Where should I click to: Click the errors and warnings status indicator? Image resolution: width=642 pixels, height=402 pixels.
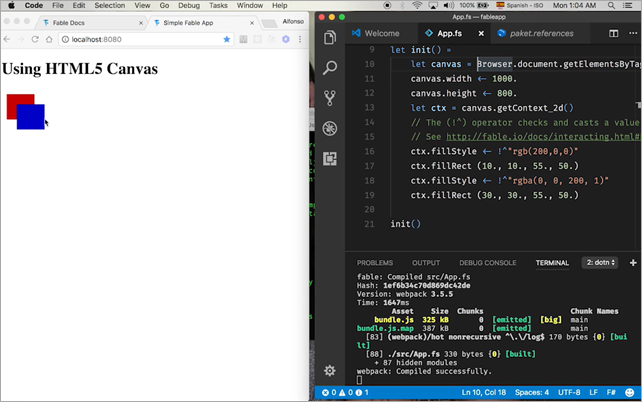pos(345,393)
